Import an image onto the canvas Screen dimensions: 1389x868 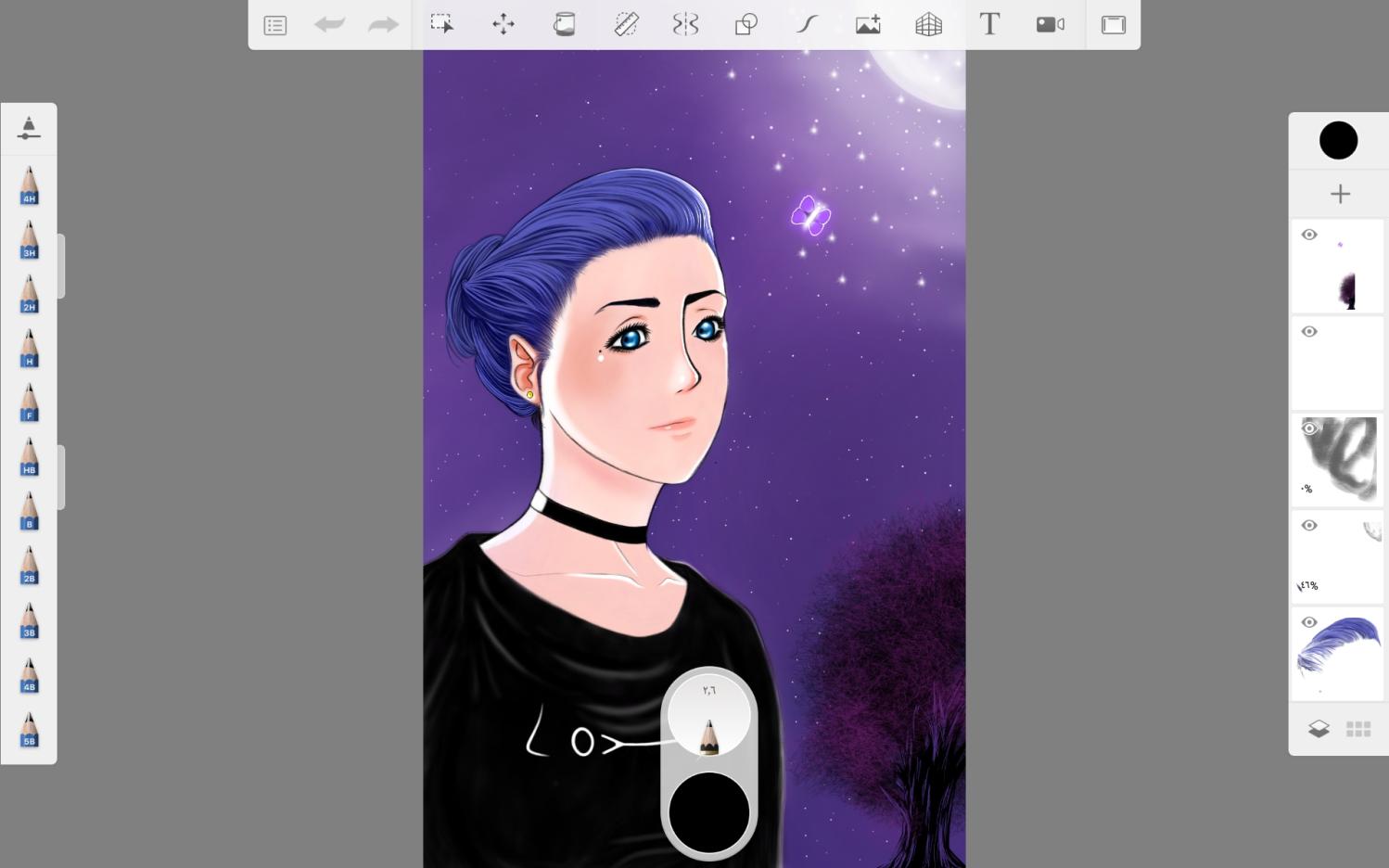(867, 24)
